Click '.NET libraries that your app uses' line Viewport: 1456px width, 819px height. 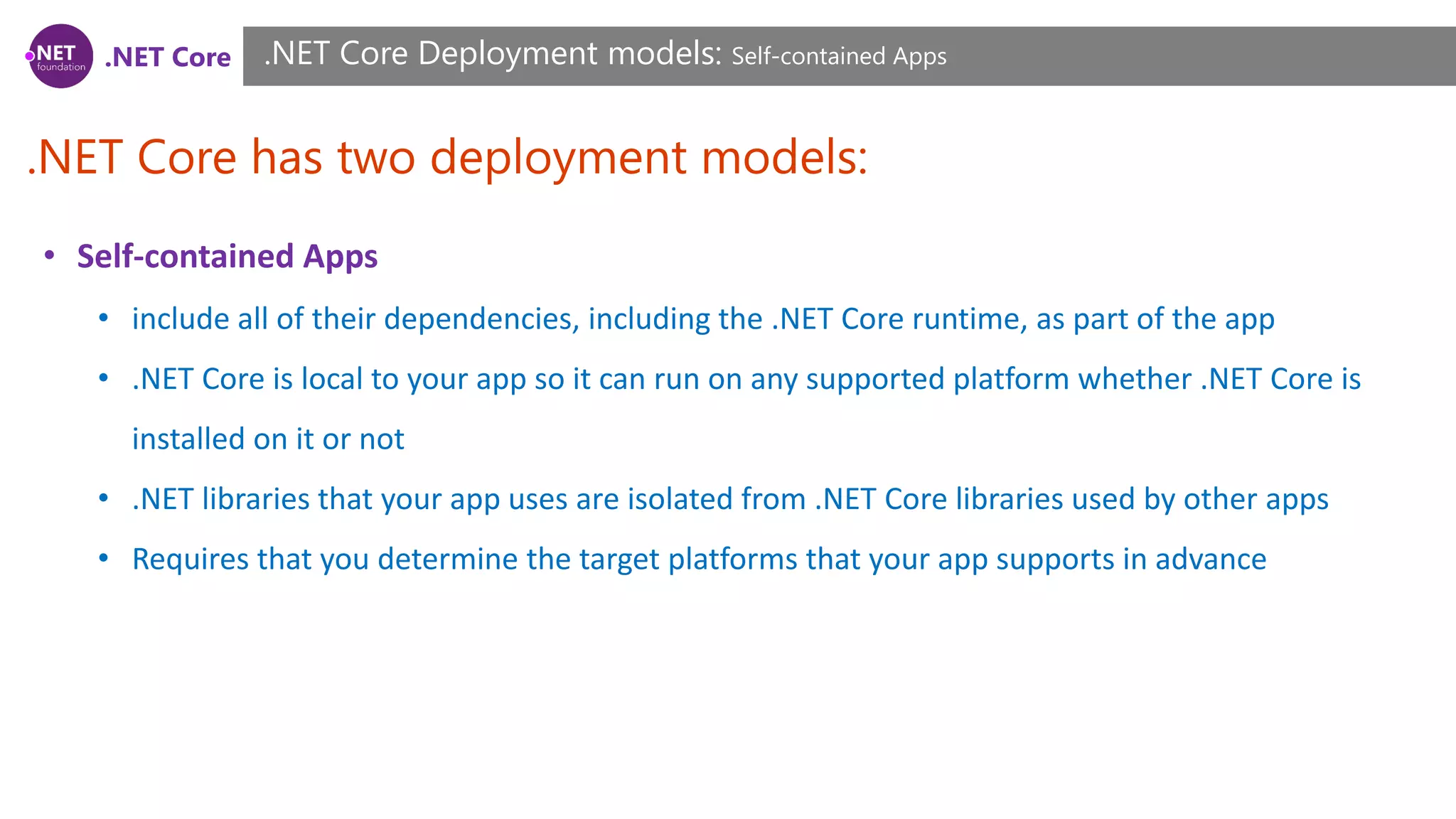click(x=729, y=499)
